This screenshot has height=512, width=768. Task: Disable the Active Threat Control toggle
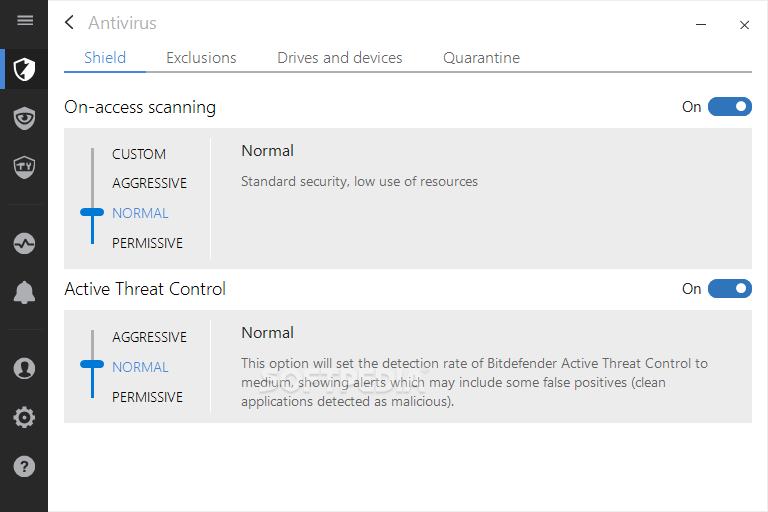[x=729, y=289]
